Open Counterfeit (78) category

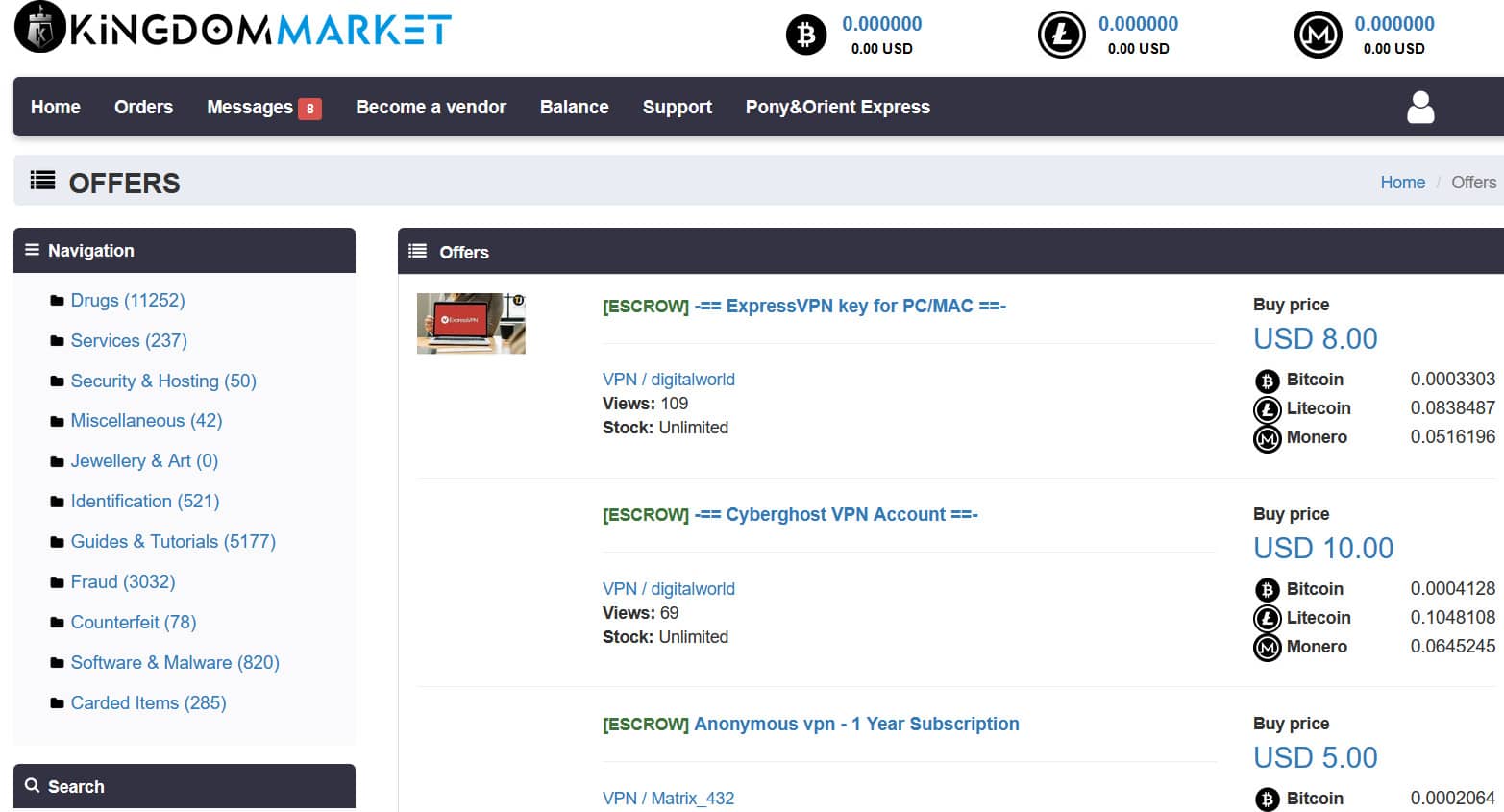[x=134, y=622]
